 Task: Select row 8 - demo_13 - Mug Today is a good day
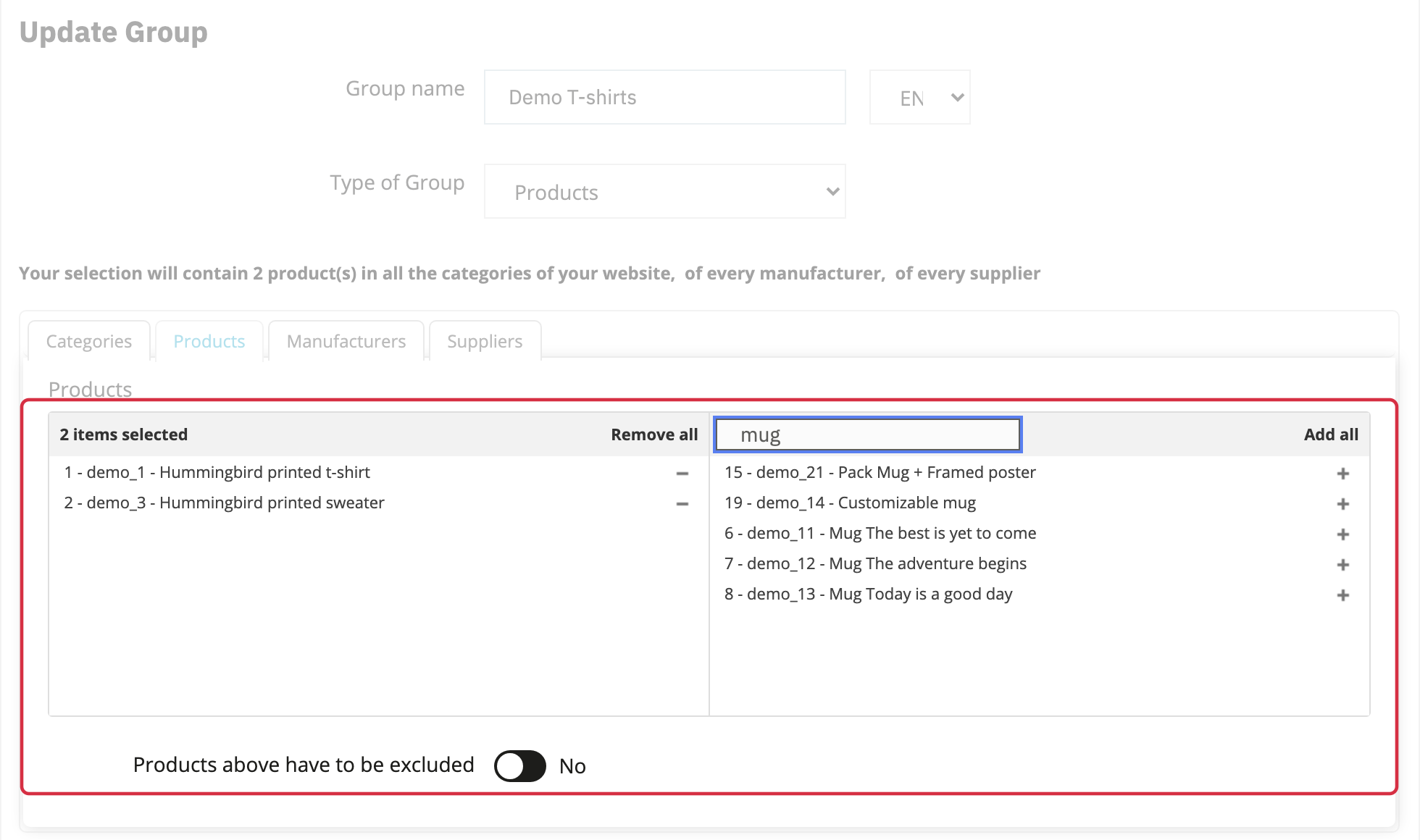[x=1040, y=594]
